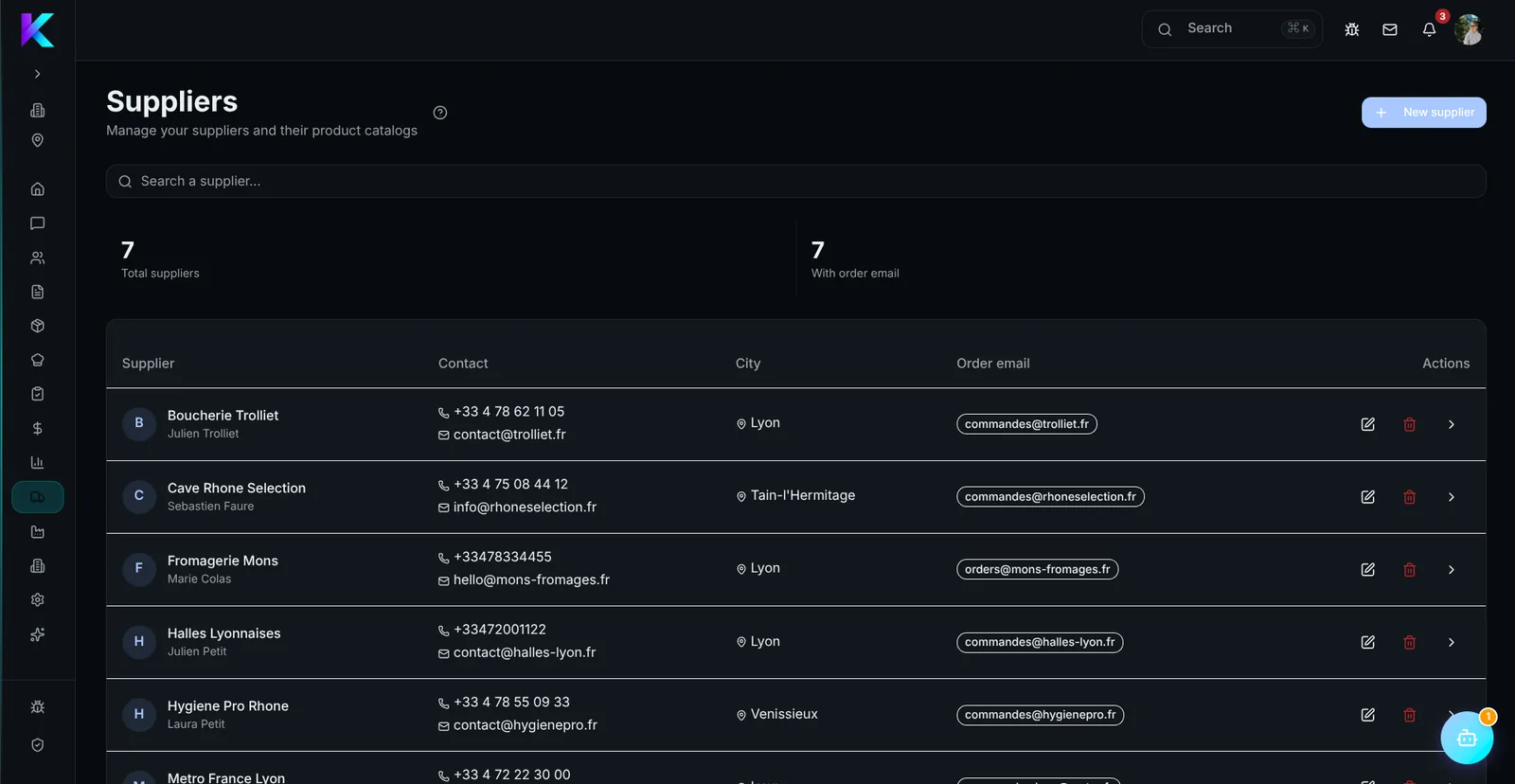
Task: Delete the Cave Rhone Selection supplier
Action: 1410,497
